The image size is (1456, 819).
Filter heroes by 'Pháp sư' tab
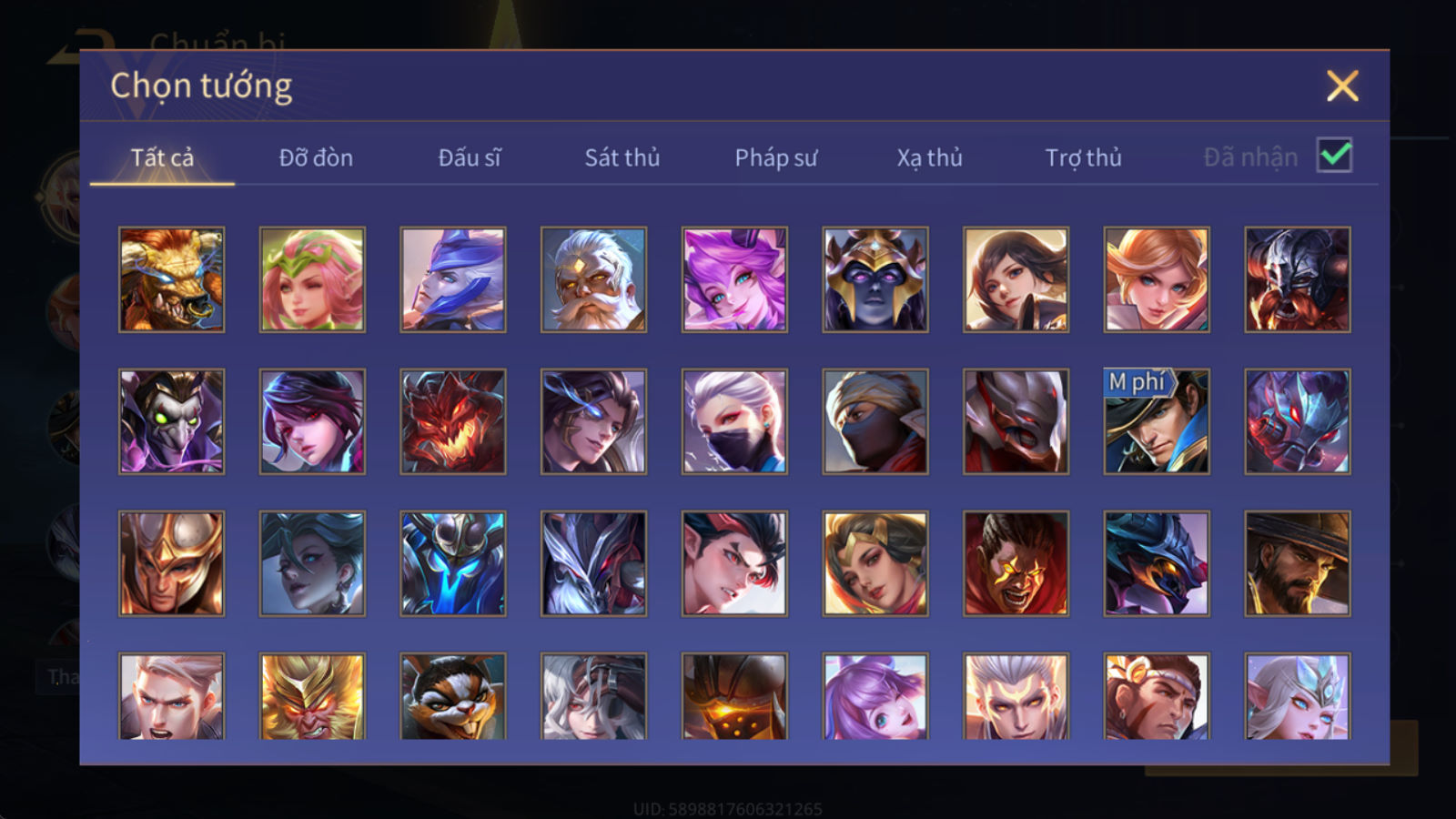click(776, 157)
